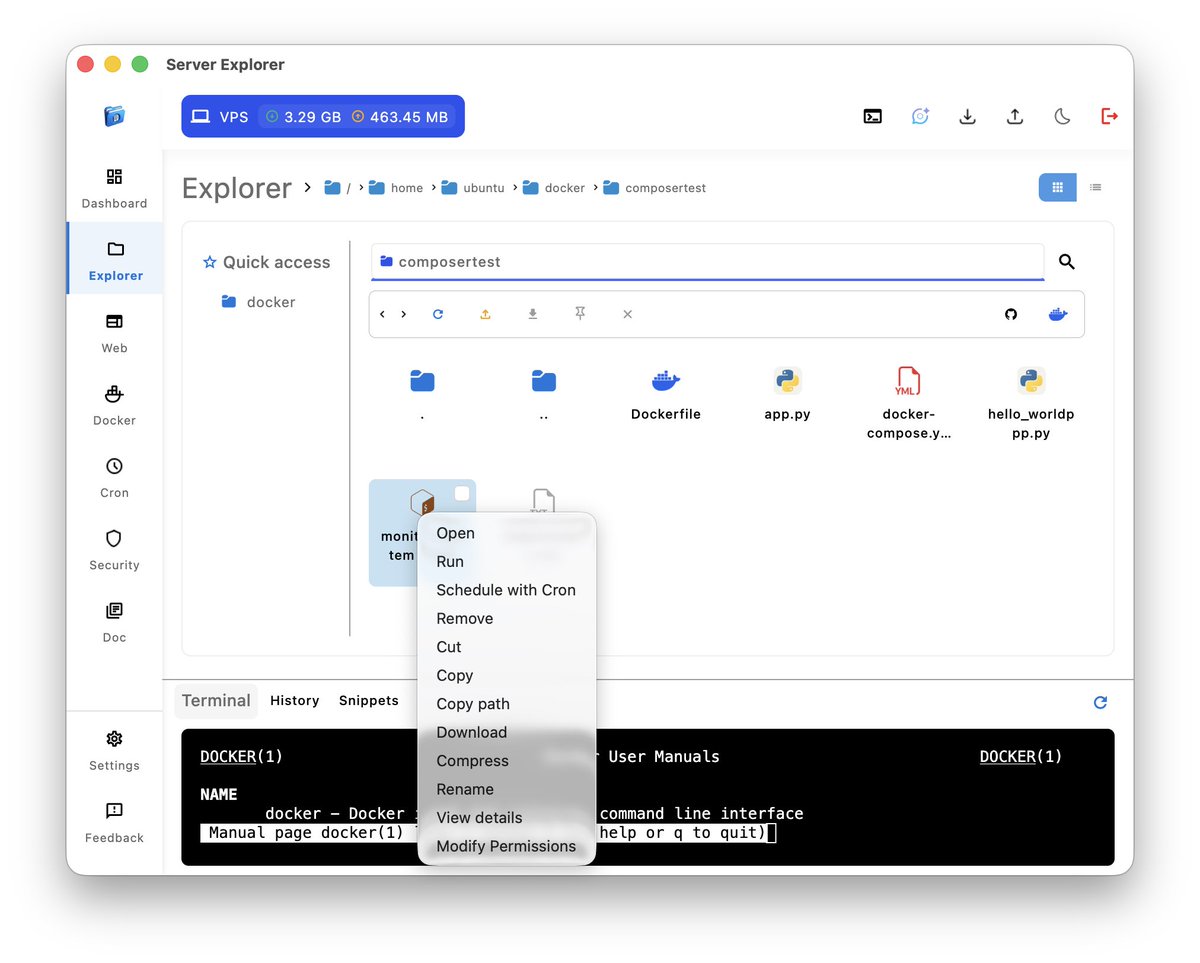Switch to the Snippets tab
This screenshot has height=963, width=1200.
tap(368, 701)
